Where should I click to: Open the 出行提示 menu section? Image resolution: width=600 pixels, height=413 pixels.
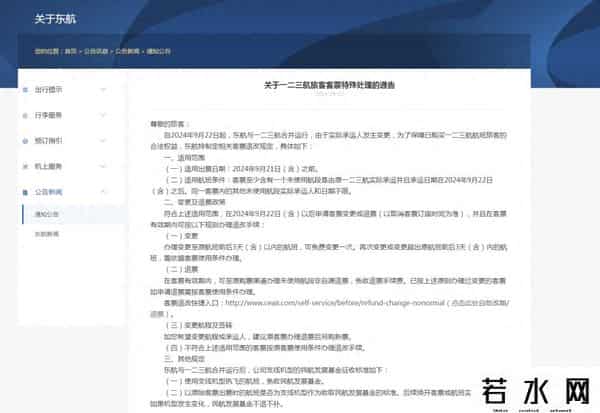[48, 90]
